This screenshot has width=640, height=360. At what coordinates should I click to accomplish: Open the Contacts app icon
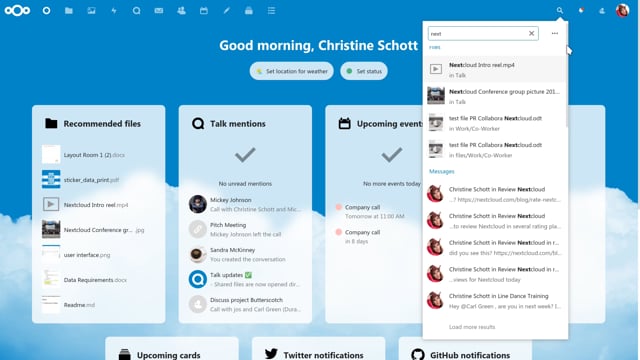click(x=181, y=11)
